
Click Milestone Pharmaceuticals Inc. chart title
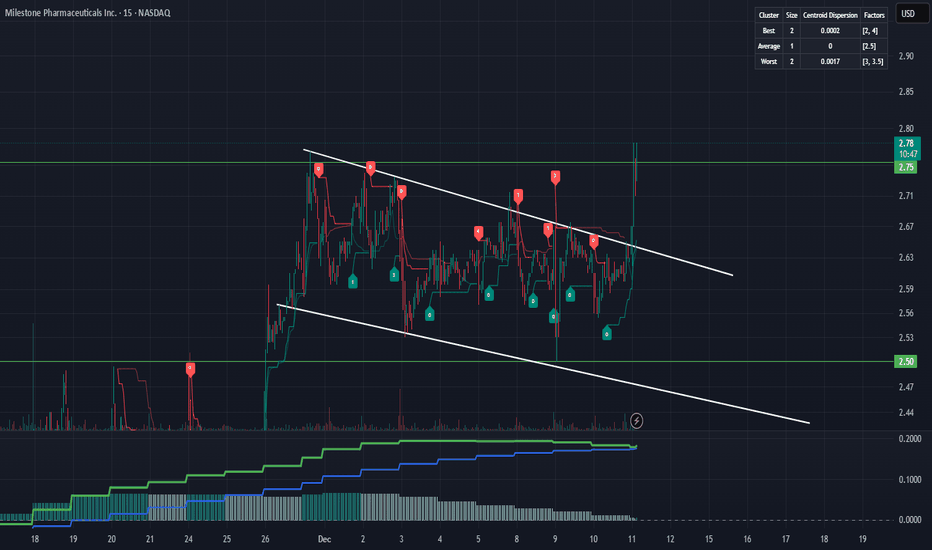coord(87,12)
